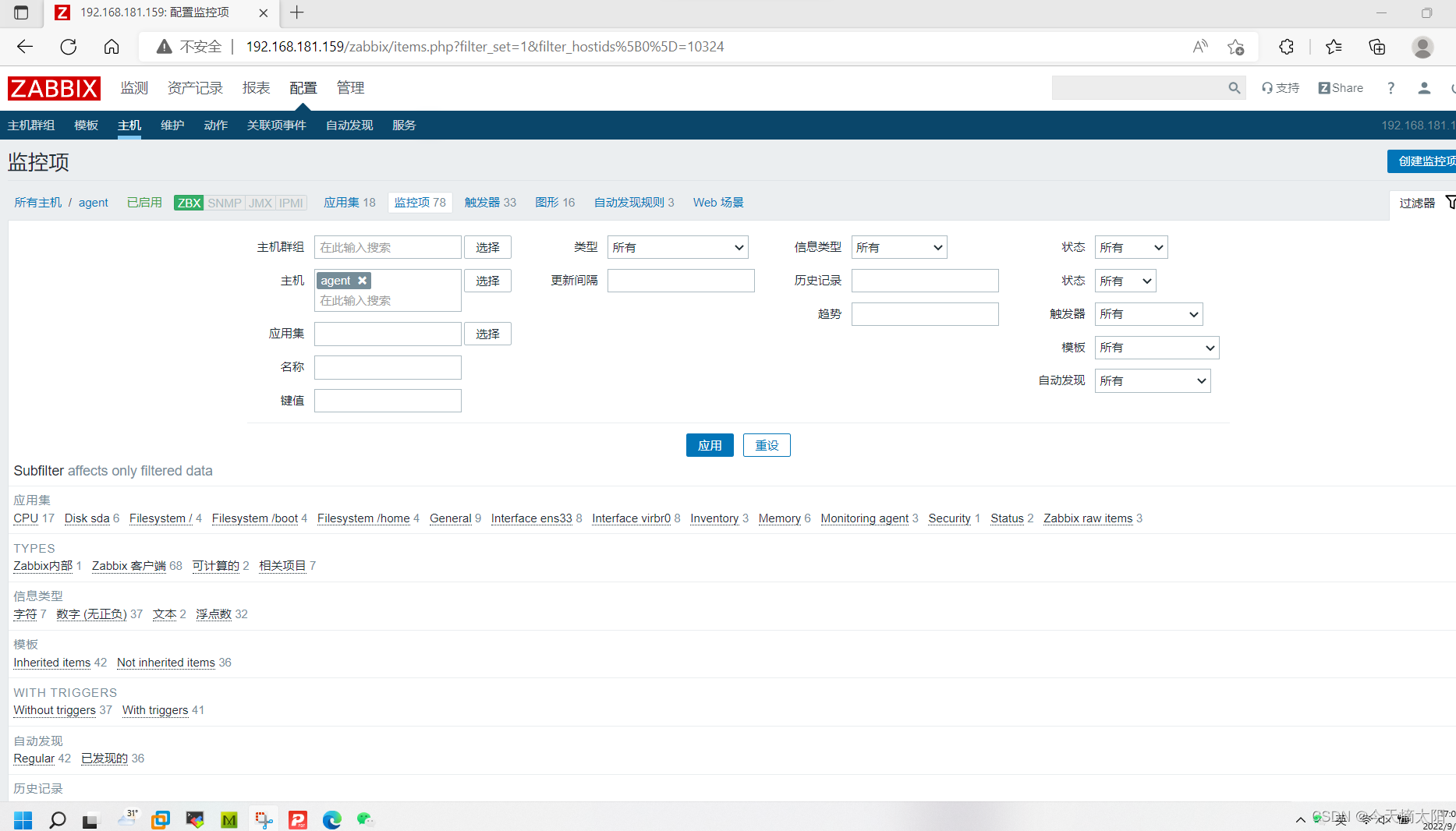
Task: Click the 重设 reset button
Action: 767,445
